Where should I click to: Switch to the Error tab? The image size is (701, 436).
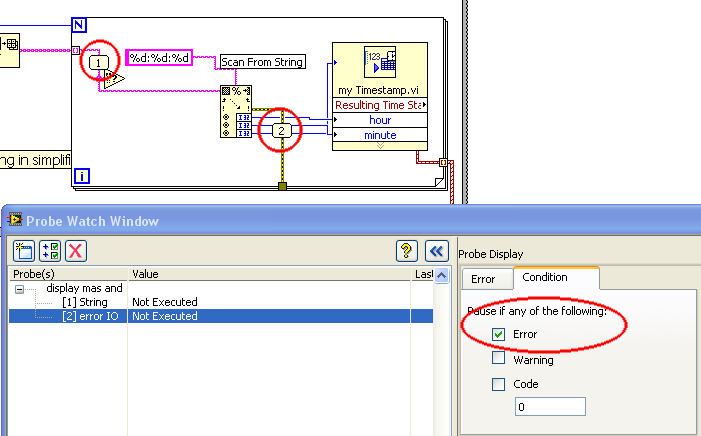pyautogui.click(x=487, y=279)
